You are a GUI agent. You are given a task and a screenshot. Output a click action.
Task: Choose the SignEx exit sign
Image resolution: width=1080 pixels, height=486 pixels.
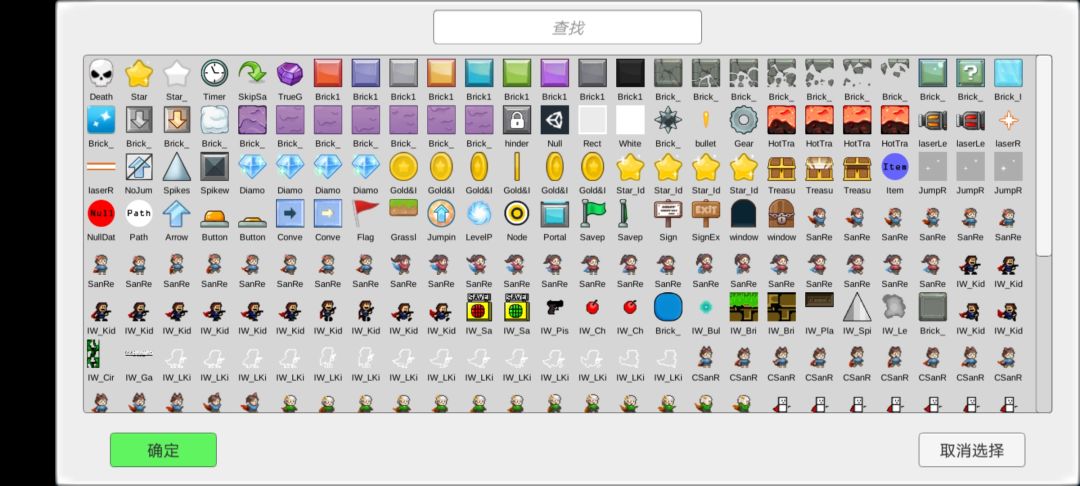click(x=705, y=213)
